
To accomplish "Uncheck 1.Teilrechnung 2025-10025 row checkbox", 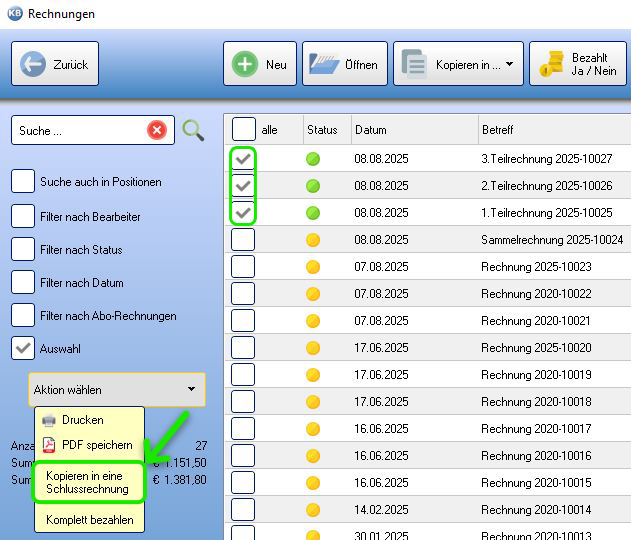I will (x=243, y=212).
